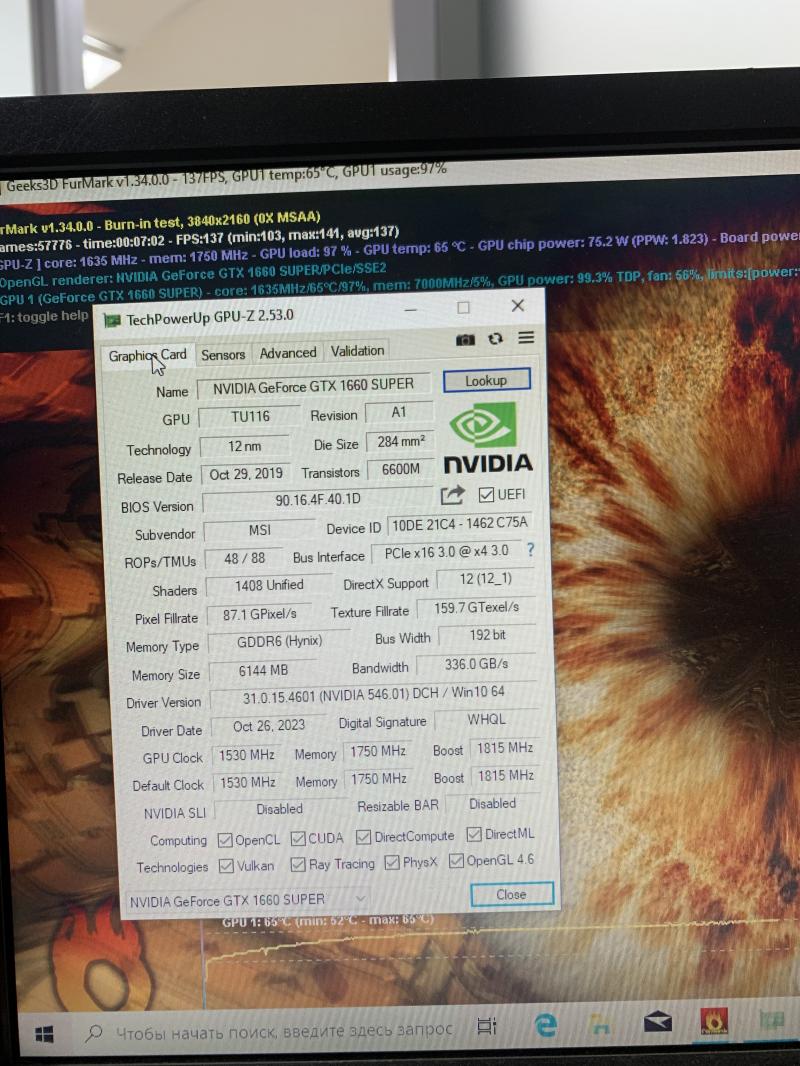Screen dimensions: 800x1066
Task: Toggle the Ray Tracing checkbox
Action: [298, 865]
